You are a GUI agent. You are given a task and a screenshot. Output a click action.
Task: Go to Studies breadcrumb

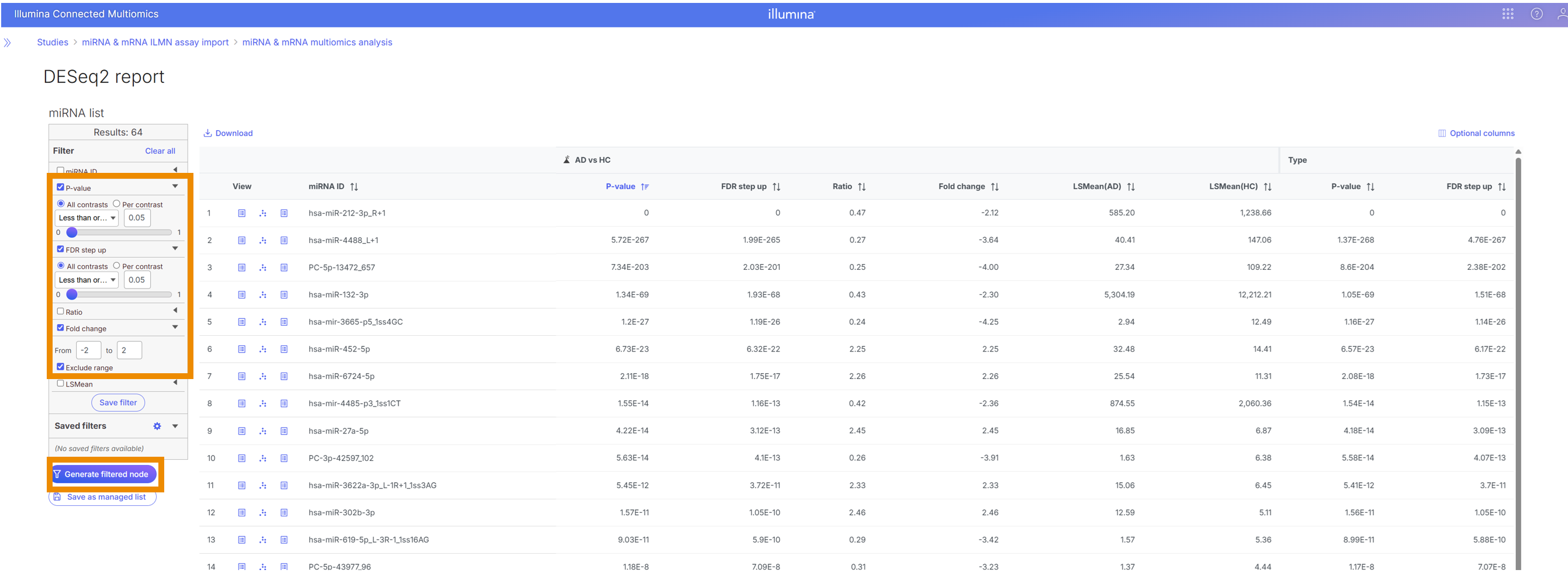53,43
